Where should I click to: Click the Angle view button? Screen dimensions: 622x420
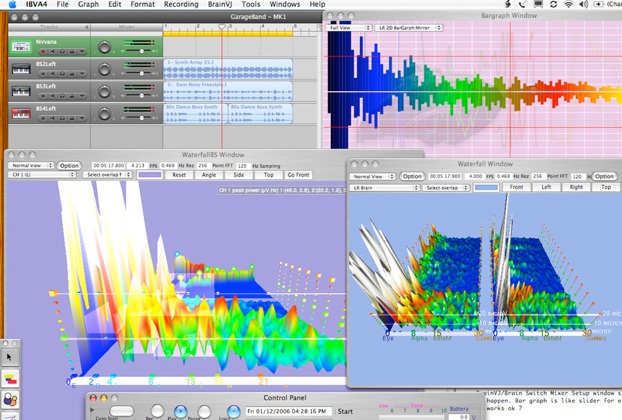pyautogui.click(x=209, y=175)
